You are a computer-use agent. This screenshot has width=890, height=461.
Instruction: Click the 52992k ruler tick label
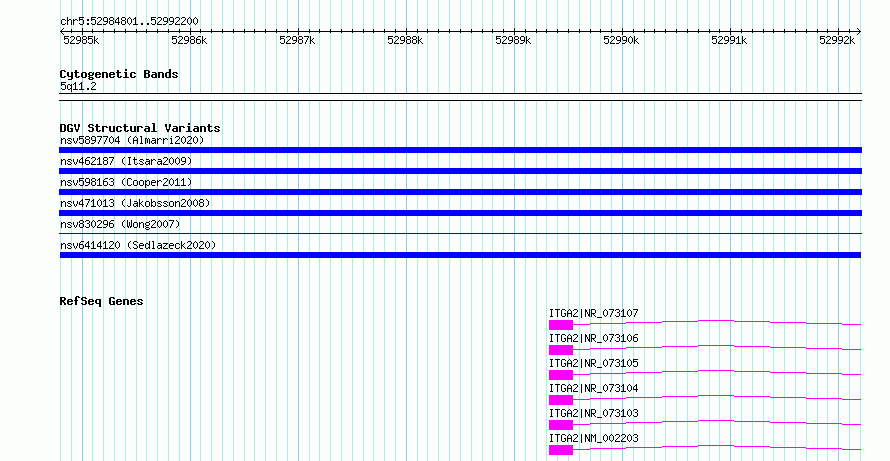[x=837, y=40]
